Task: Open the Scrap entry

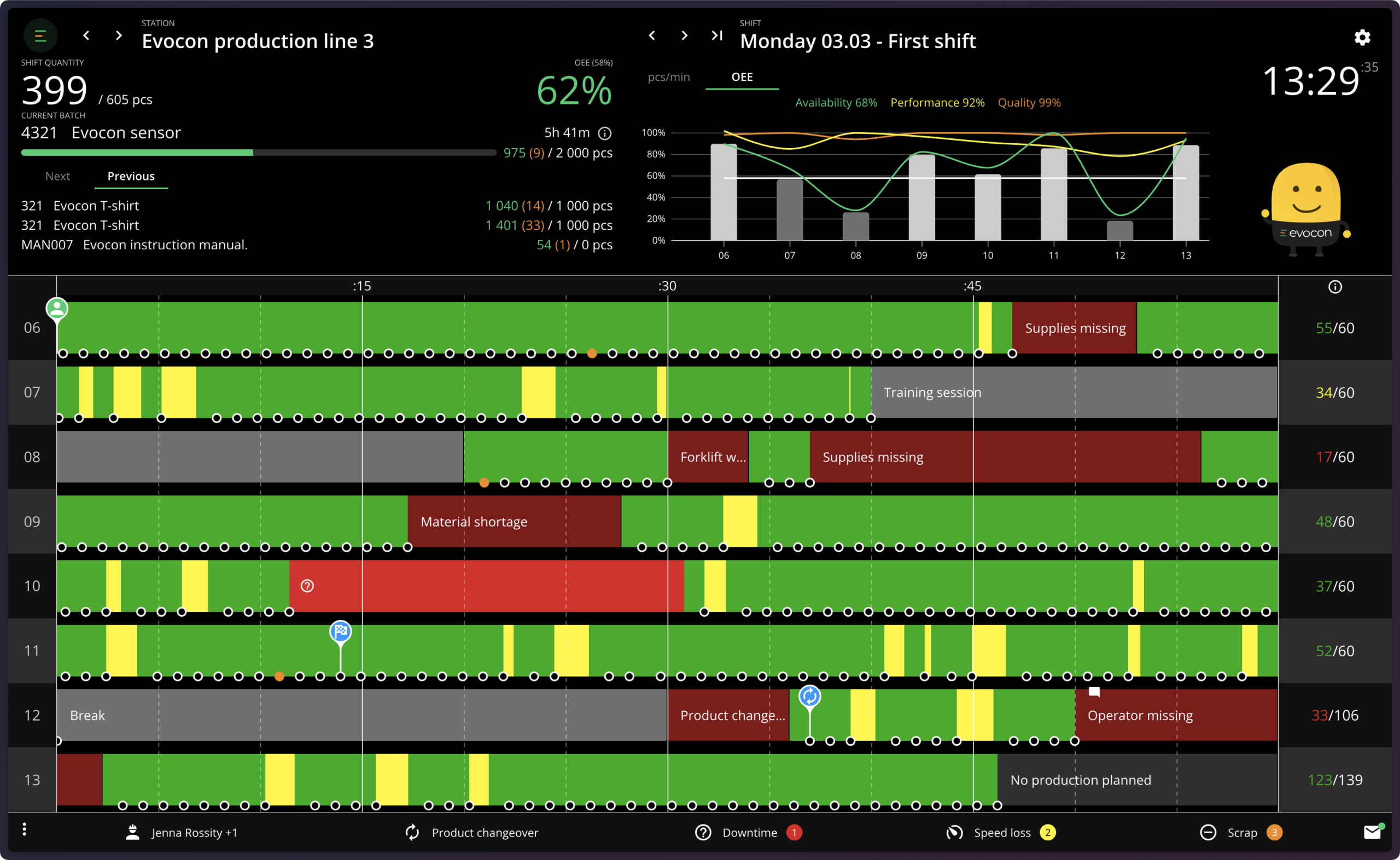Action: click(1241, 833)
